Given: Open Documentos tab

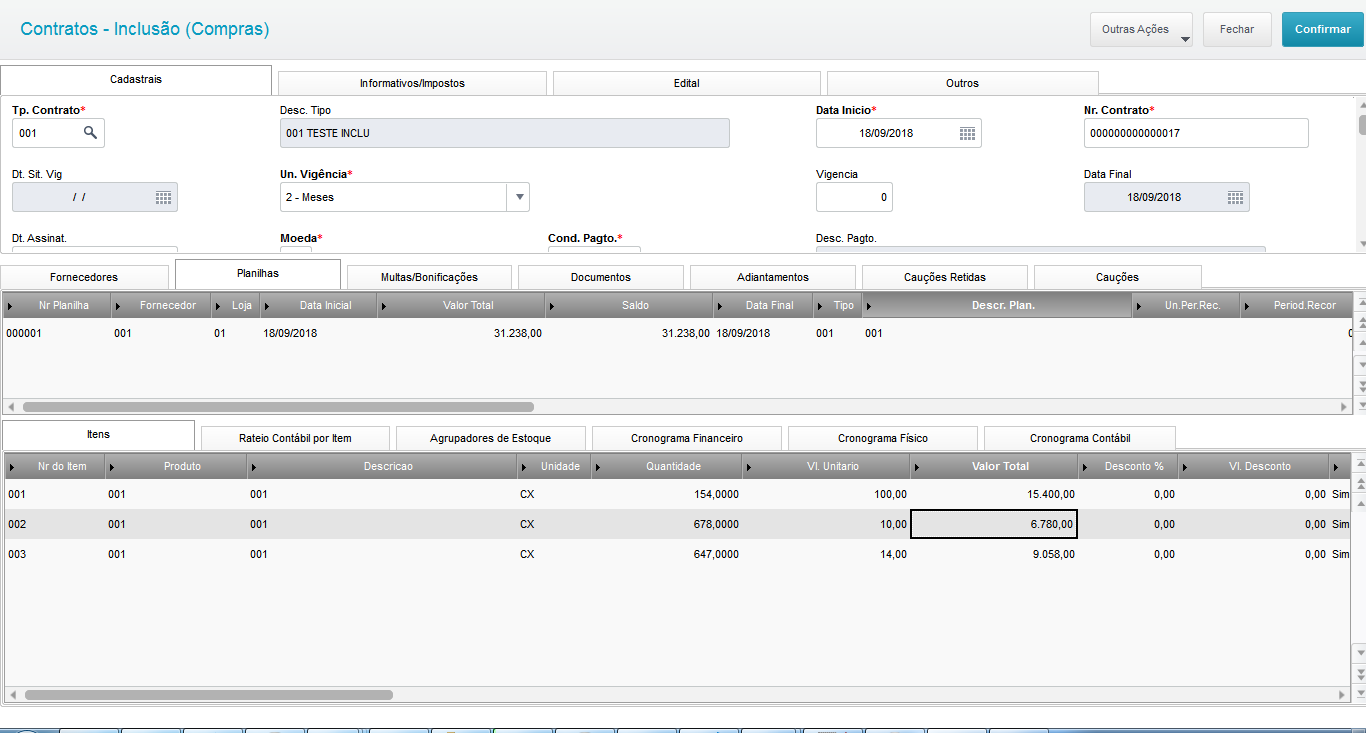Looking at the screenshot, I should point(601,277).
